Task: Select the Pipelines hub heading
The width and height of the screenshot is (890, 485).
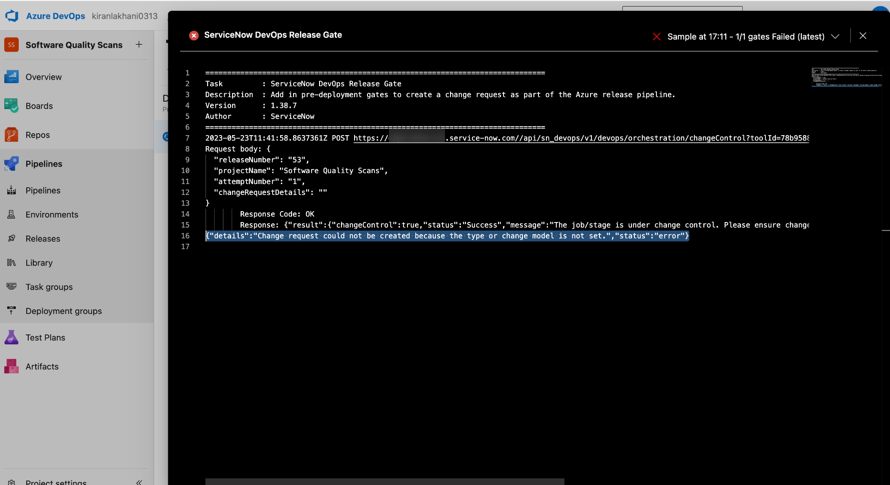Action: [44, 164]
